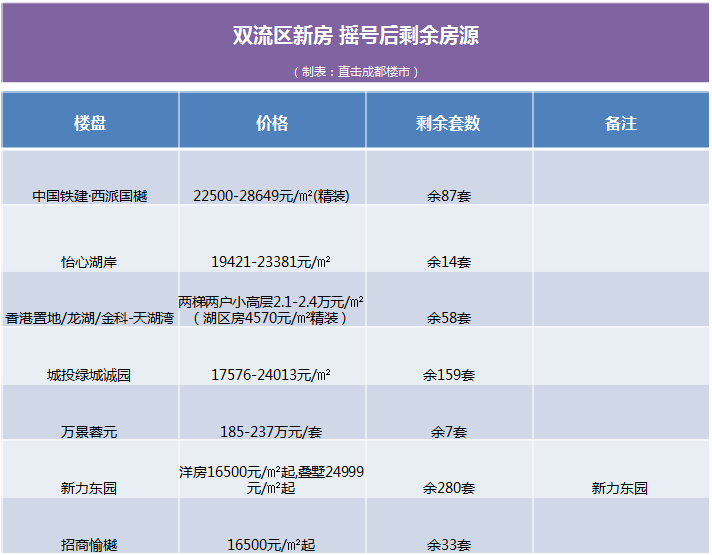Click the 怡心湖岸 project name
Viewport: 712px width, 555px height.
coord(90,262)
